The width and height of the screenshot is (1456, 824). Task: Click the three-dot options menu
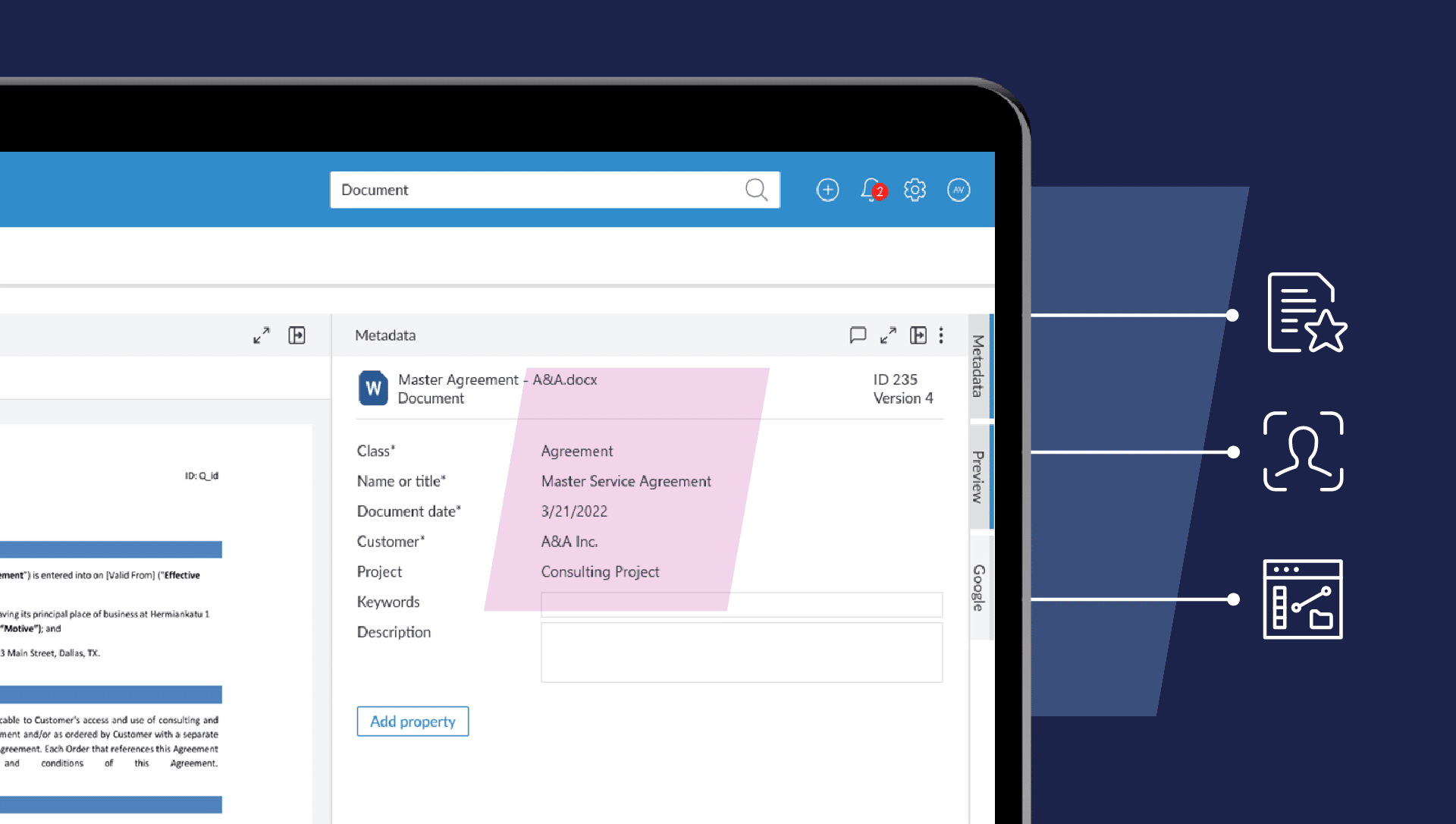(x=940, y=335)
